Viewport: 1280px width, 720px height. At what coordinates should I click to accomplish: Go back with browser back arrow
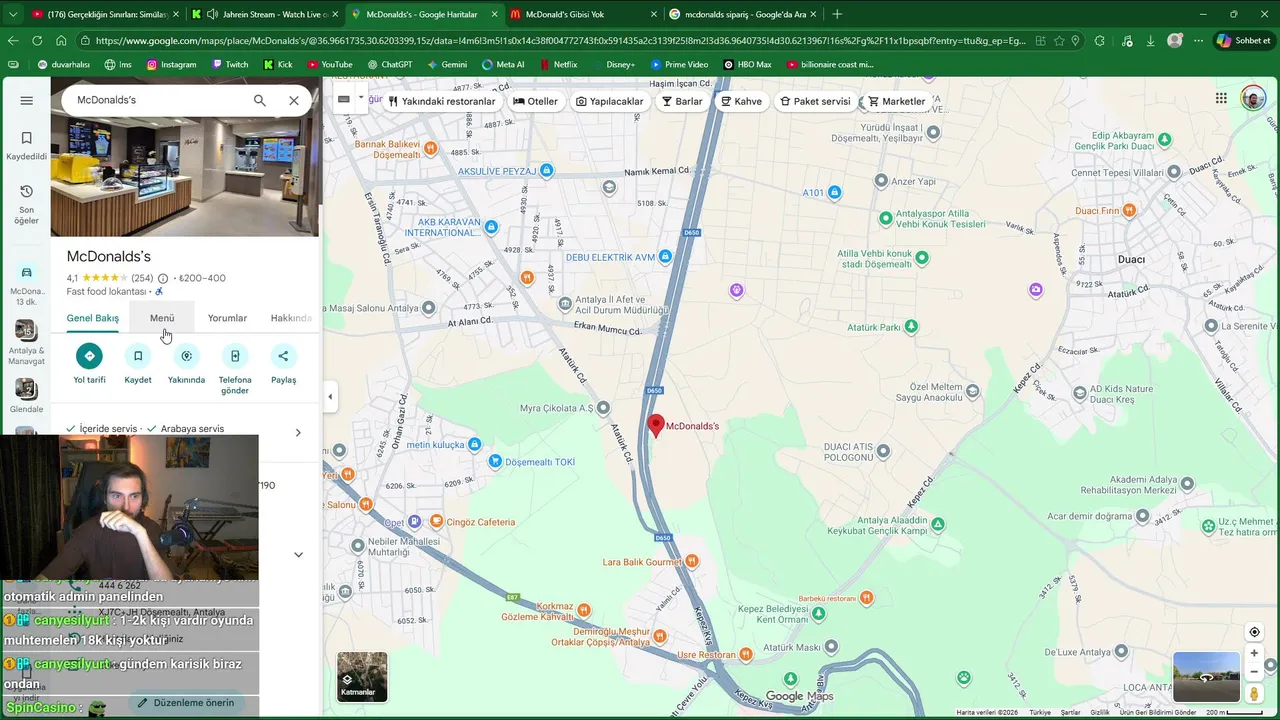[x=13, y=41]
